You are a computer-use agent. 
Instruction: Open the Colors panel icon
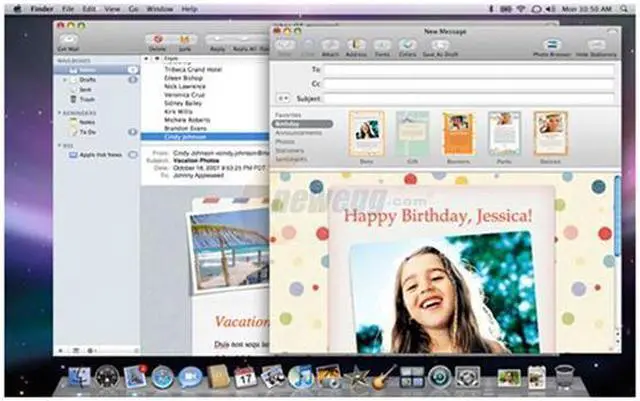[x=407, y=47]
